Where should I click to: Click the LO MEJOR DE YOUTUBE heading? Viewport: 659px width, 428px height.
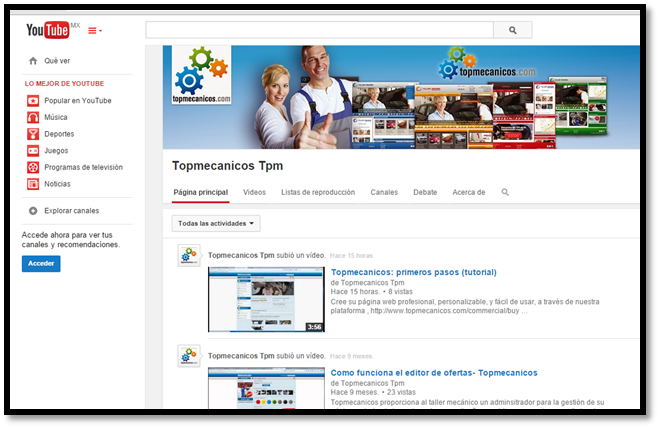(x=64, y=84)
